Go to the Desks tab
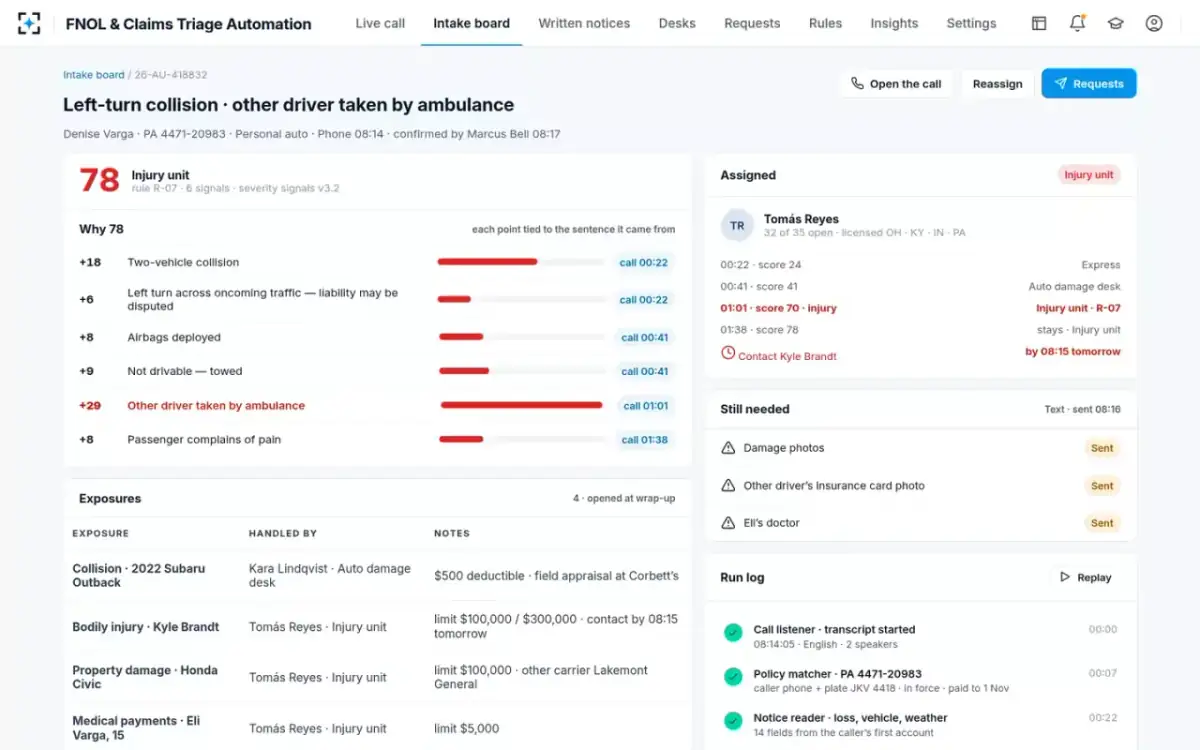1200x750 pixels. 677,23
